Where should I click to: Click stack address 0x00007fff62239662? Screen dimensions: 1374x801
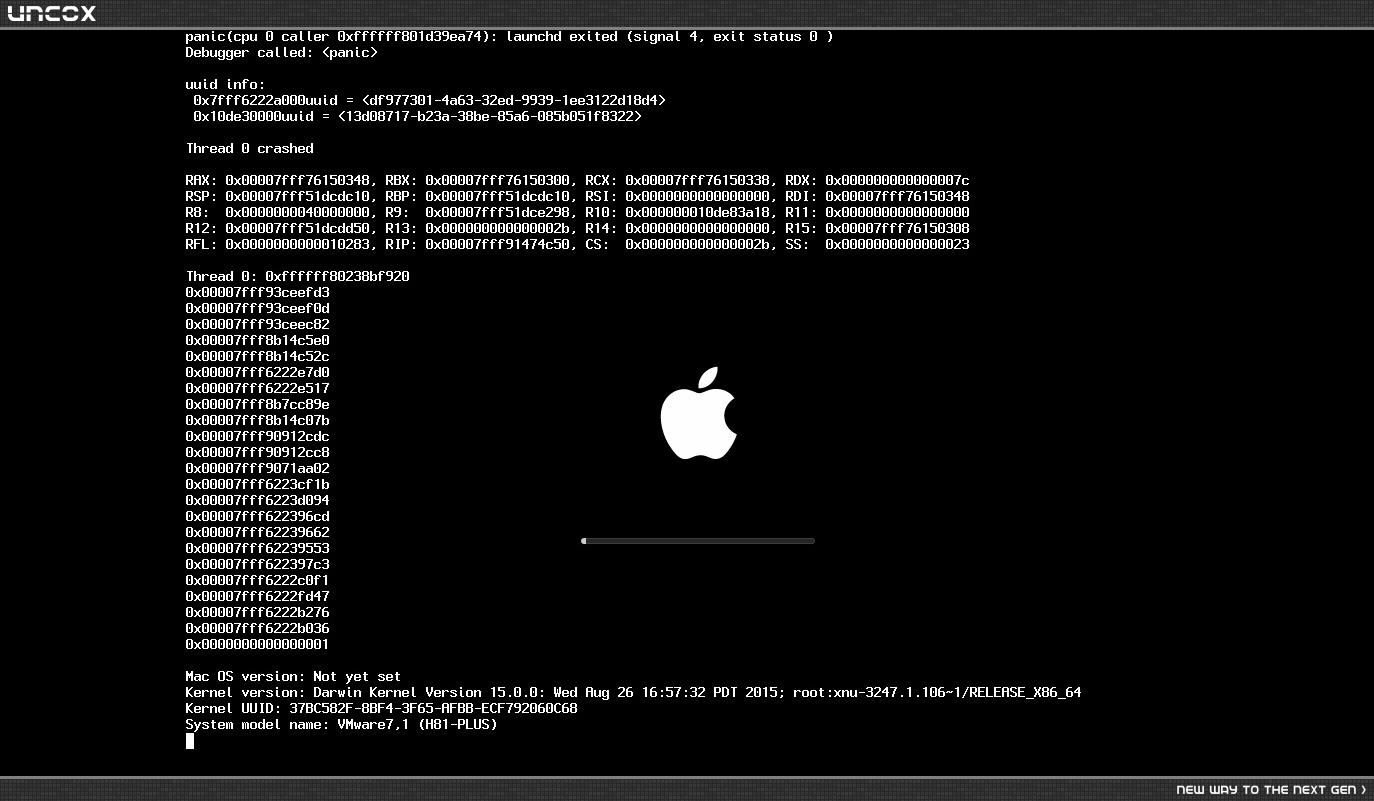[x=258, y=533]
